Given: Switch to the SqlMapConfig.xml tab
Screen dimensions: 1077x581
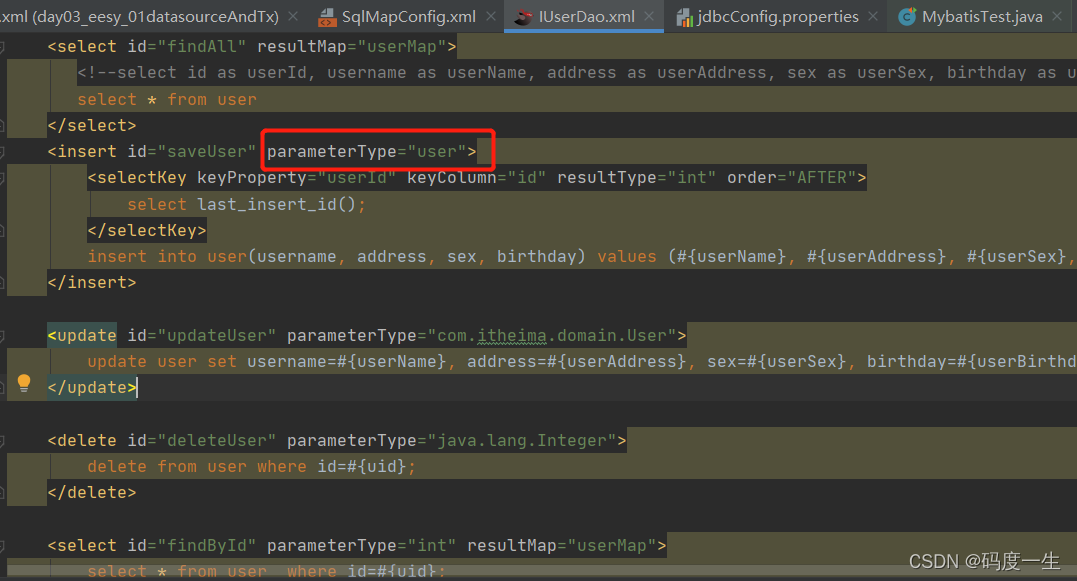Looking at the screenshot, I should coord(408,16).
